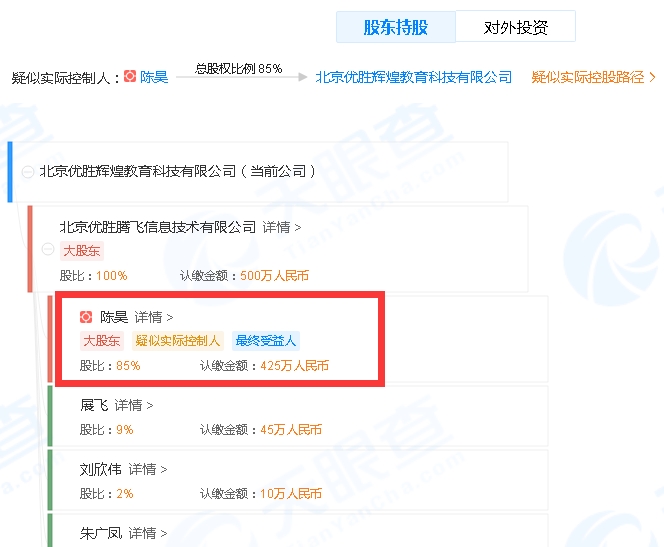Click the arrow chevron after 疑似实际控股路径
The height and width of the screenshot is (547, 664).
click(x=652, y=77)
